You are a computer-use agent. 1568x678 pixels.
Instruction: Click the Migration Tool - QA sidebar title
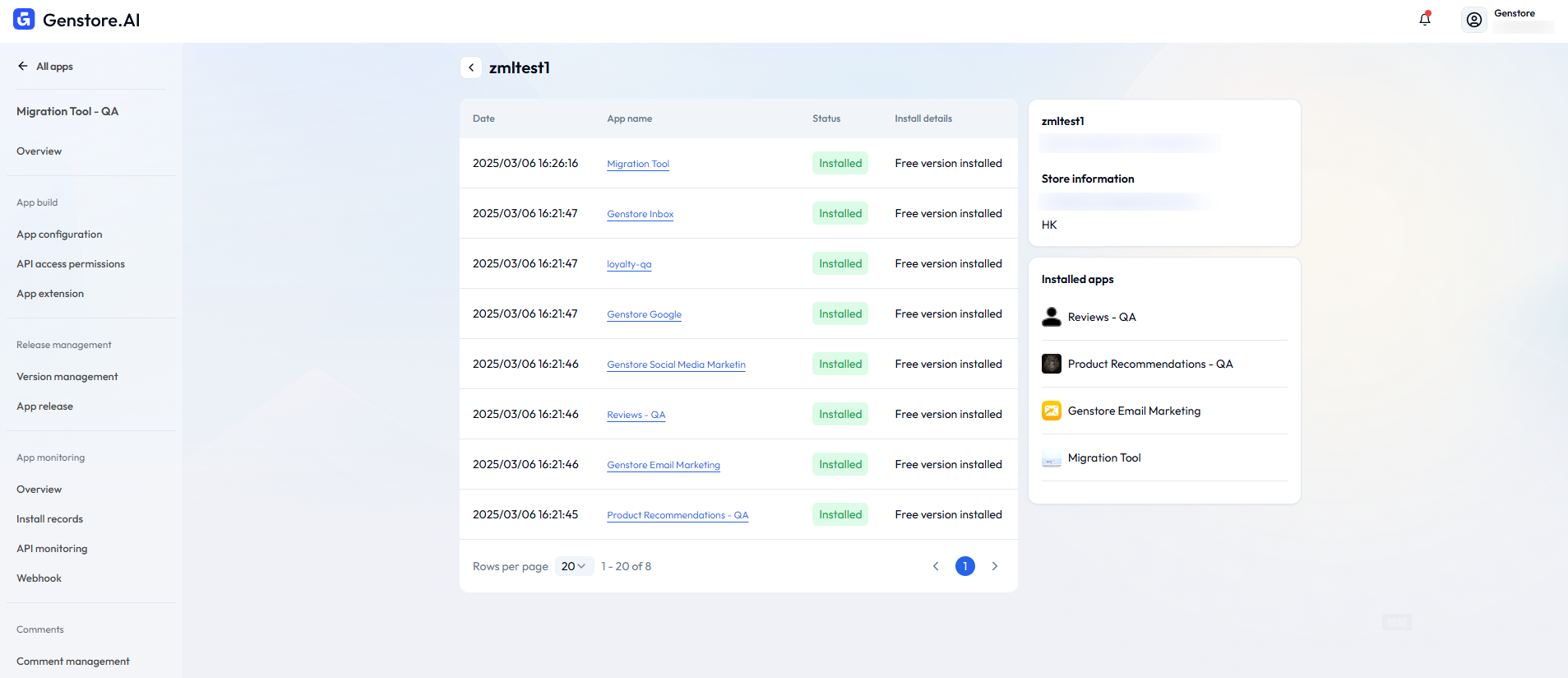point(67,111)
